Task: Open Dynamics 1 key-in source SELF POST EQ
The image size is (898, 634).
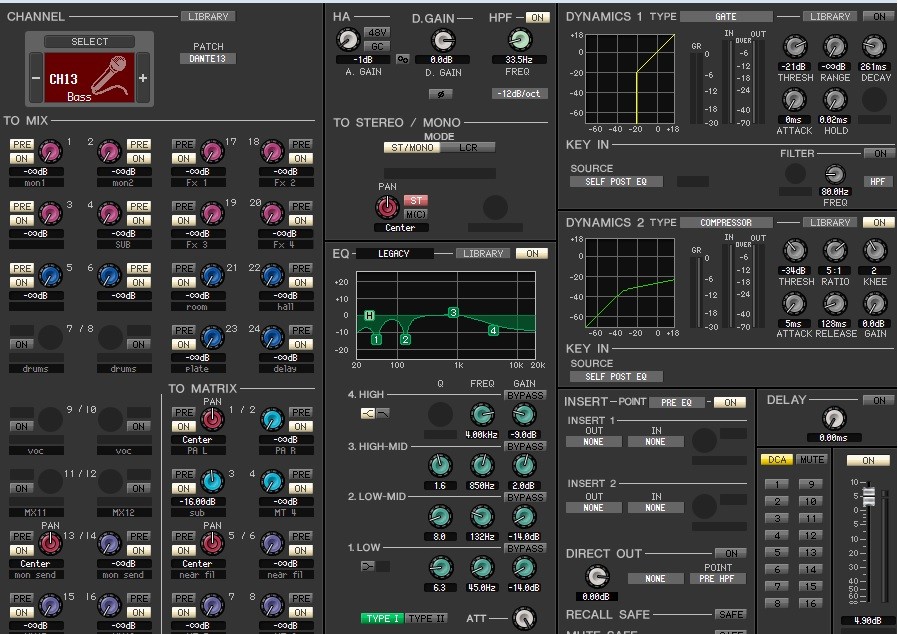Action: [616, 181]
